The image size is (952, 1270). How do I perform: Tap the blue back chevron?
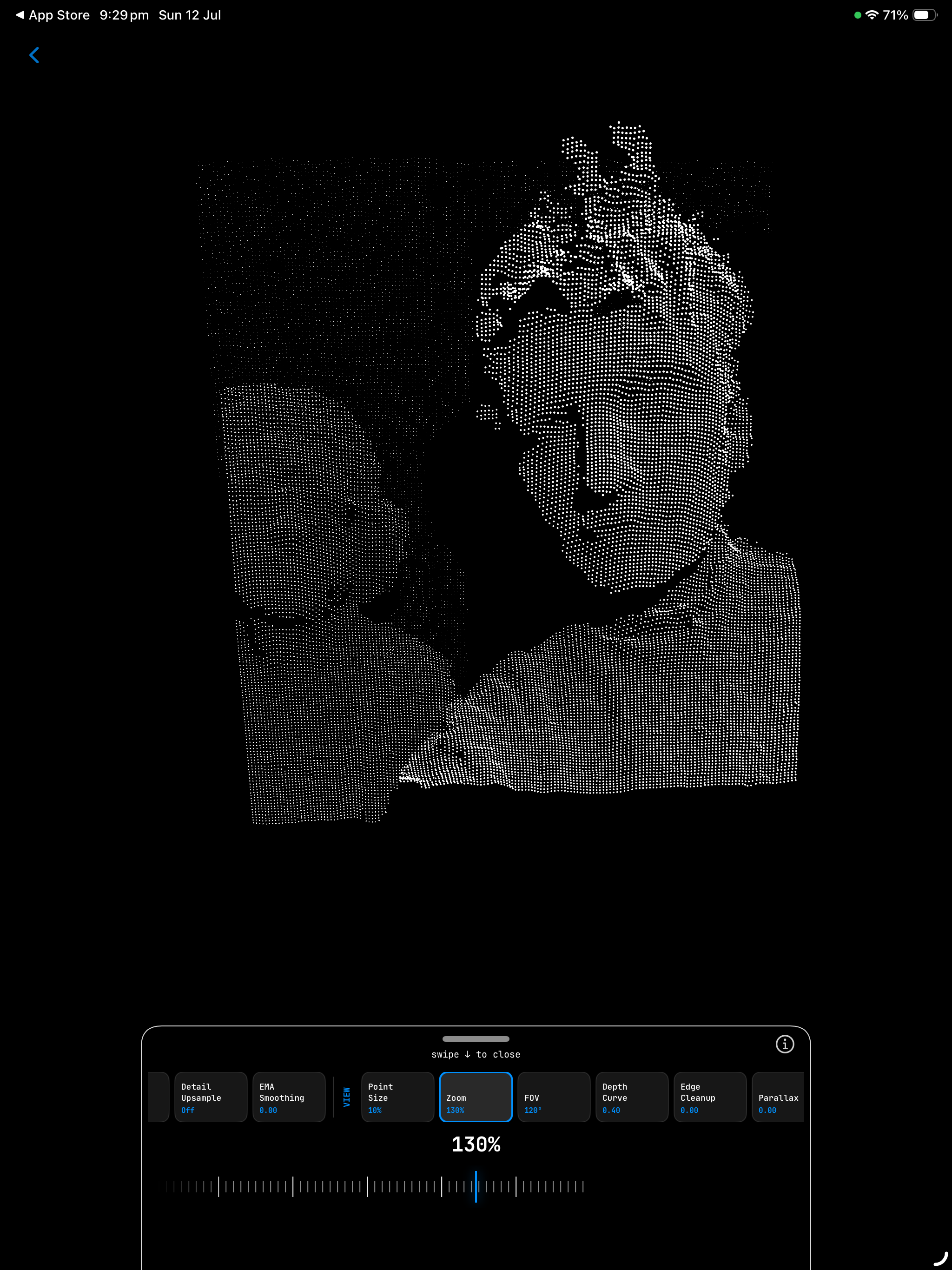point(34,55)
